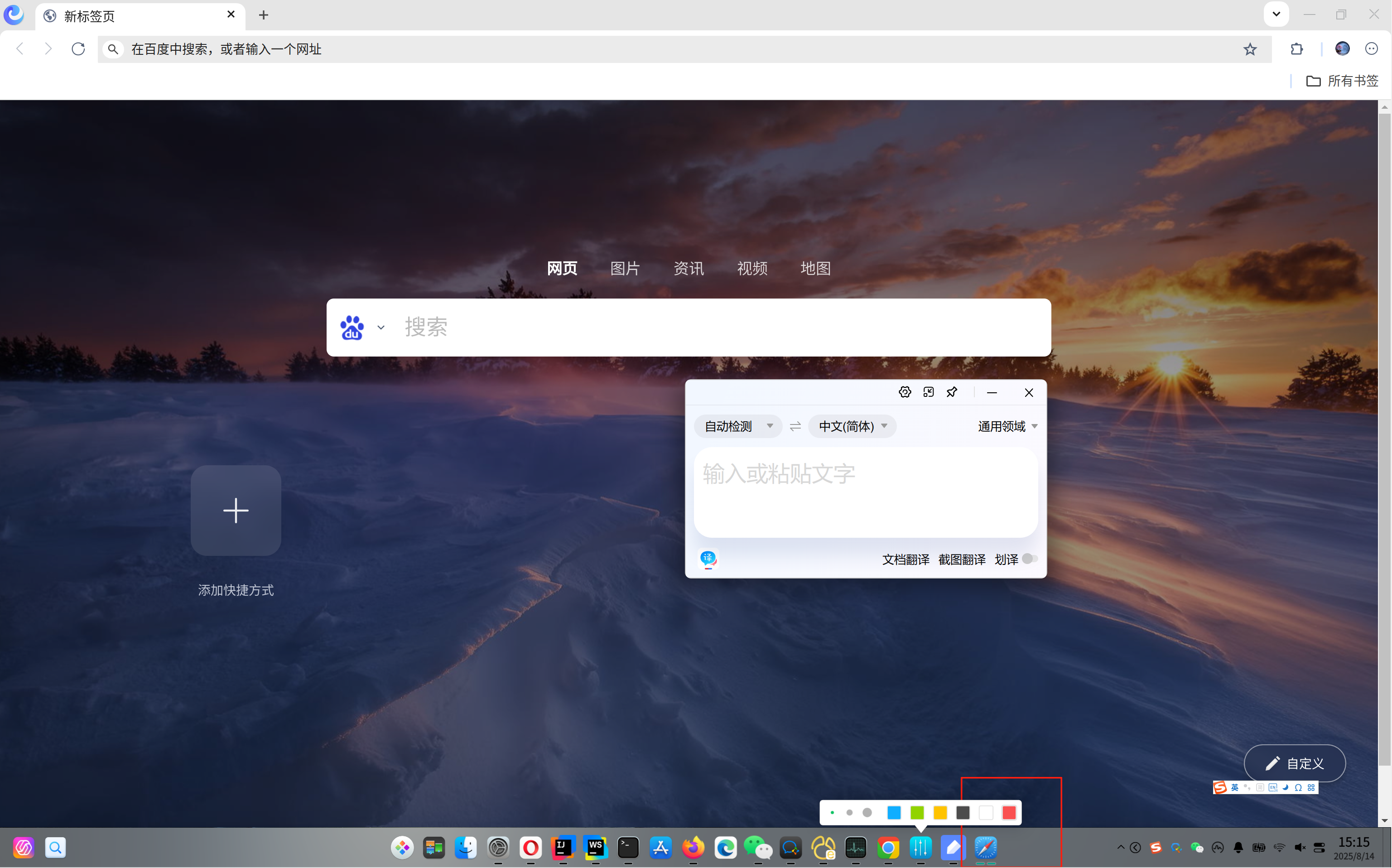Expand the Baidu search engine chevron
Screen dimensions: 1392x868
[x=381, y=328]
